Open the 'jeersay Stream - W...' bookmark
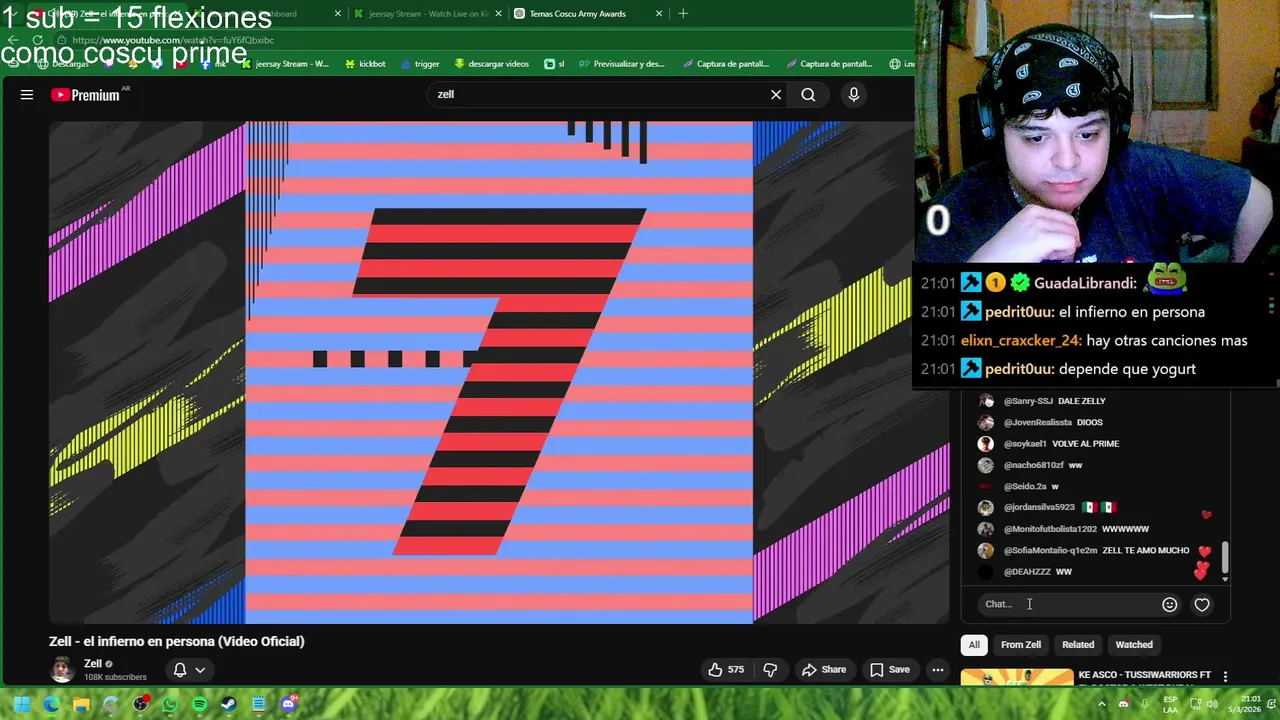This screenshot has width=1280, height=720. 283,64
